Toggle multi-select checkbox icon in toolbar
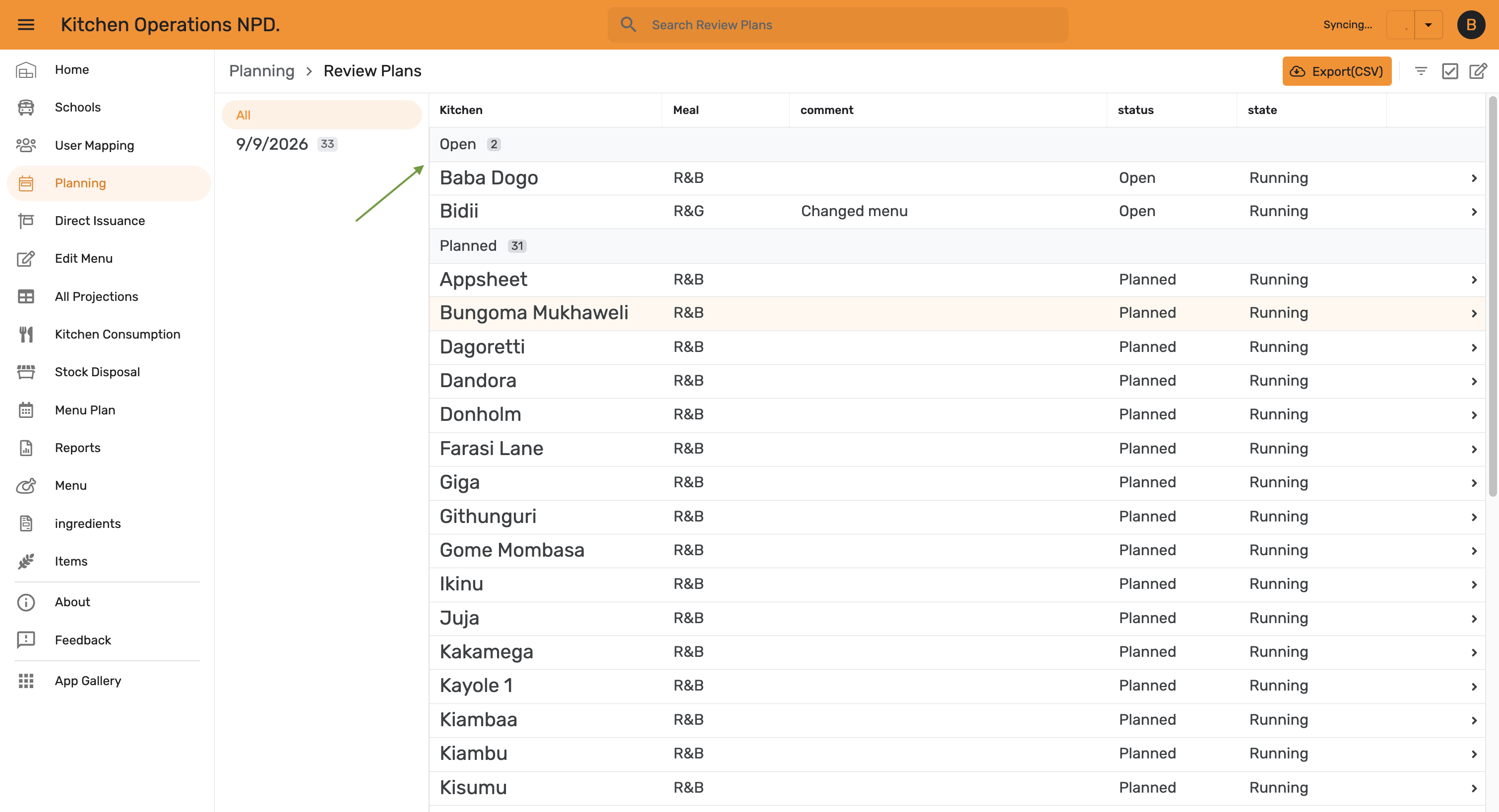 (x=1449, y=71)
